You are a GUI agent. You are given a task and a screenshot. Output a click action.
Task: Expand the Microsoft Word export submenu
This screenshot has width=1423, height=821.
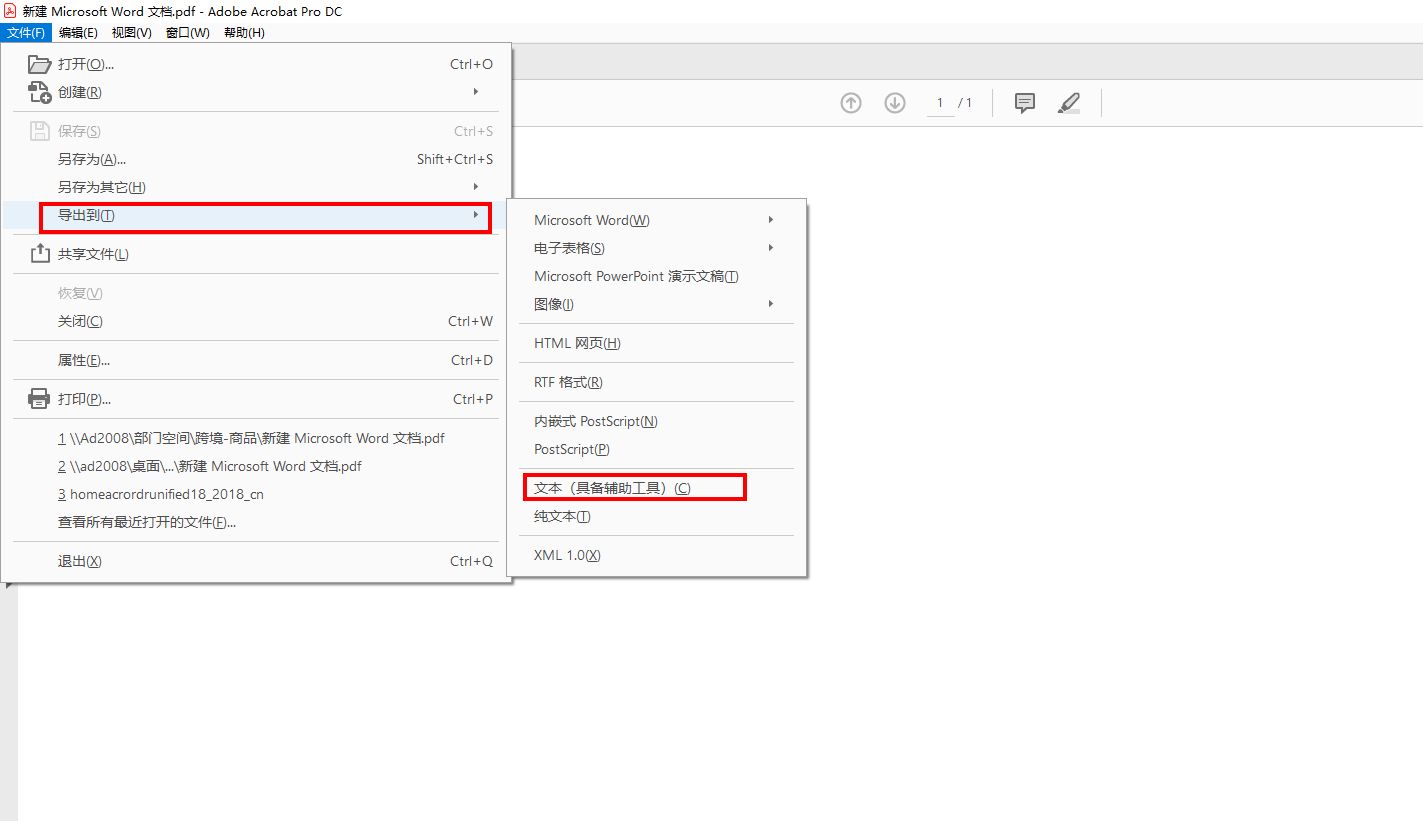point(656,220)
